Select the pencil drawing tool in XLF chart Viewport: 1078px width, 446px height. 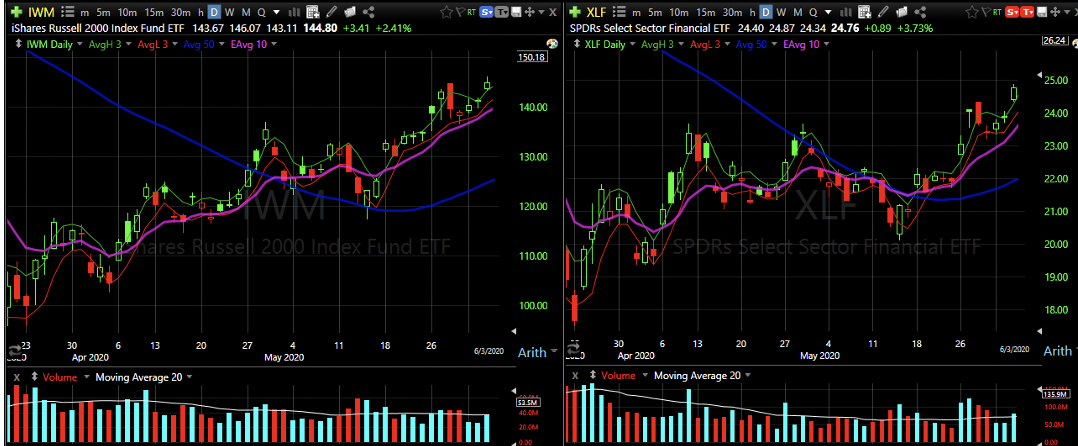click(x=883, y=12)
